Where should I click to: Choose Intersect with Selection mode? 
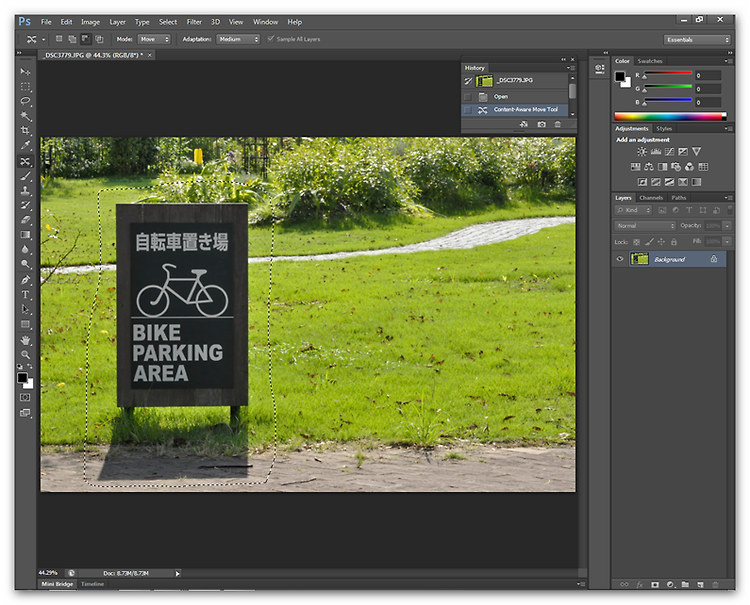coord(99,39)
